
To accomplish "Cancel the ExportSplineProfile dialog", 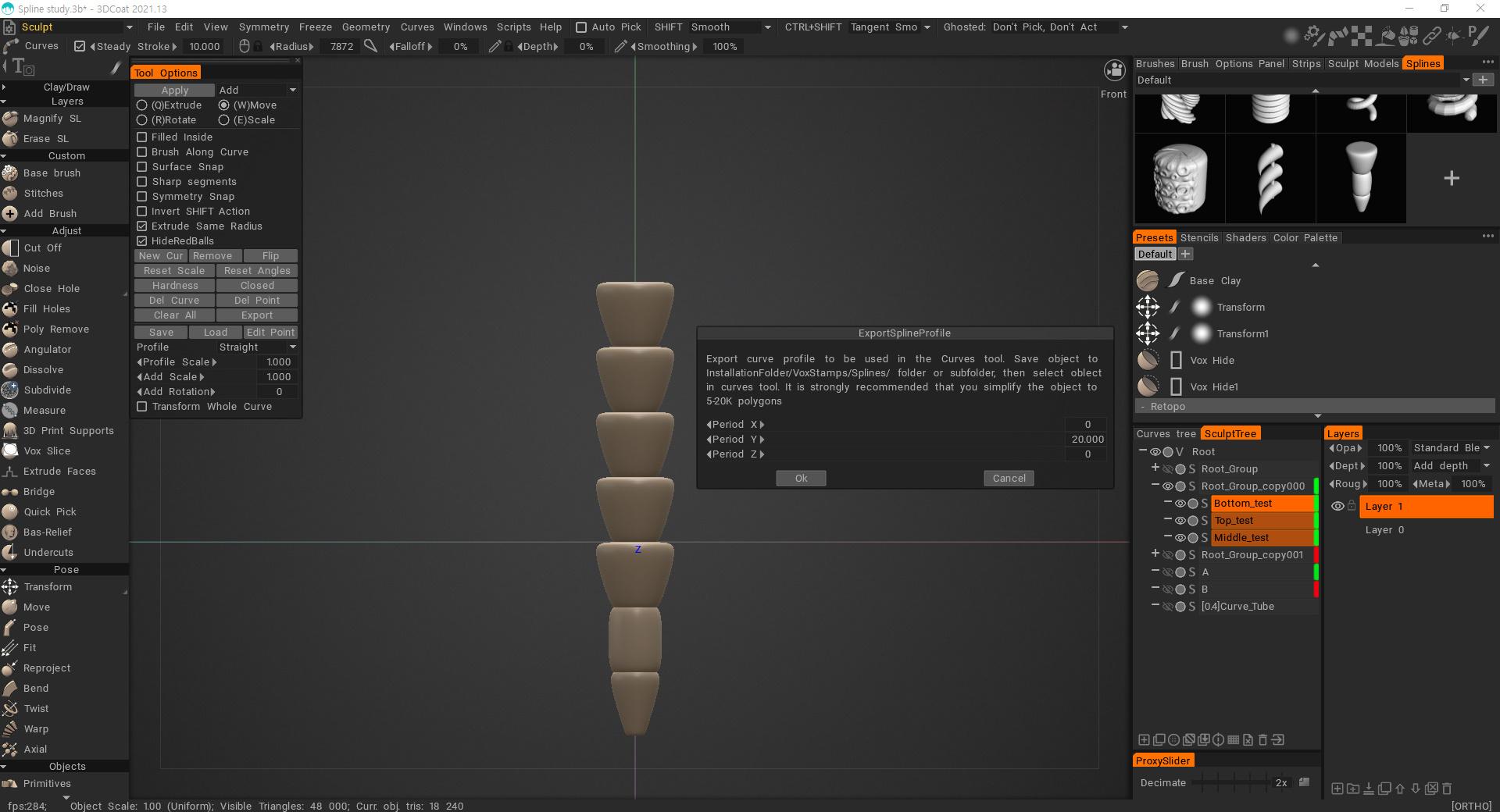I will (x=1009, y=479).
